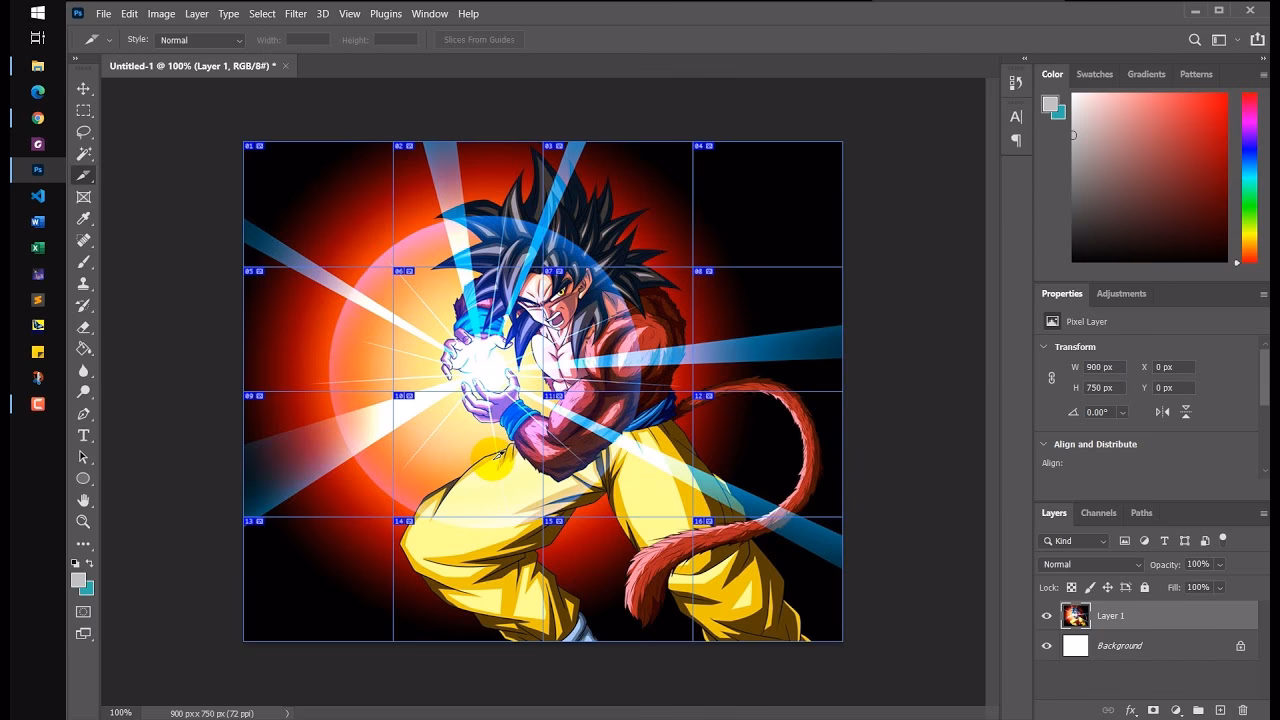Open the Add a layer style menu
Image resolution: width=1280 pixels, height=720 pixels.
[x=1130, y=708]
